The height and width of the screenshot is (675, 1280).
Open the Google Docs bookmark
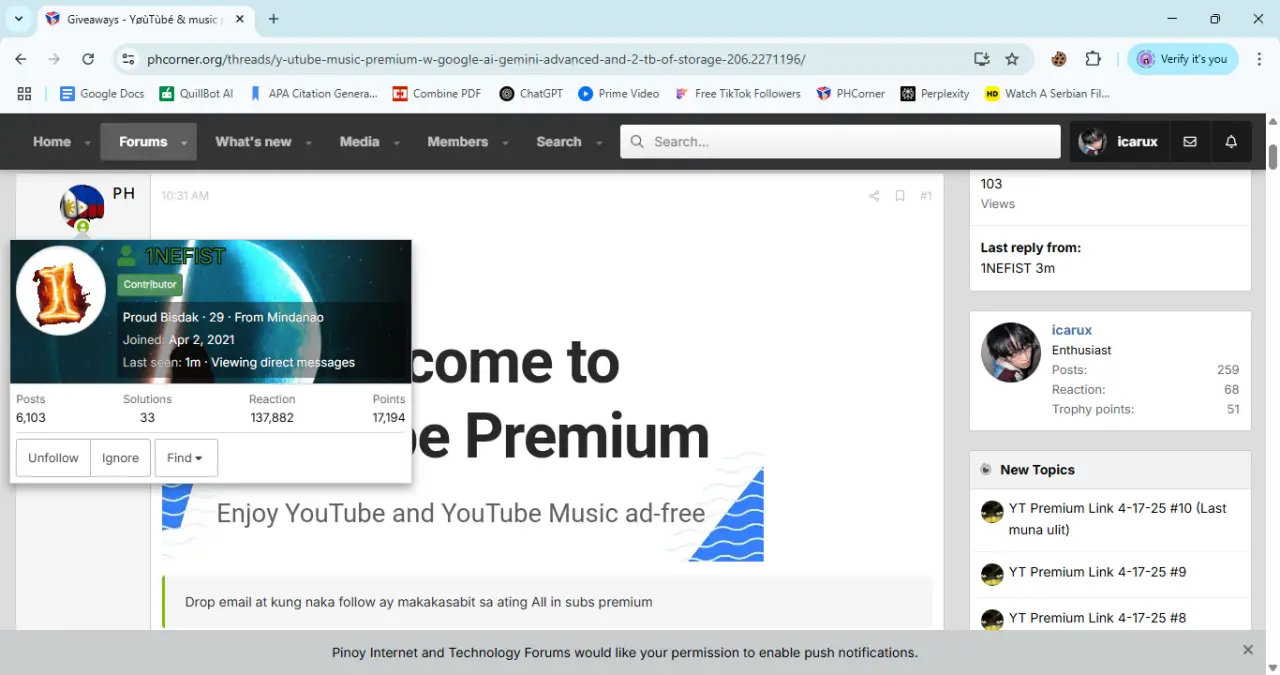pos(102,93)
